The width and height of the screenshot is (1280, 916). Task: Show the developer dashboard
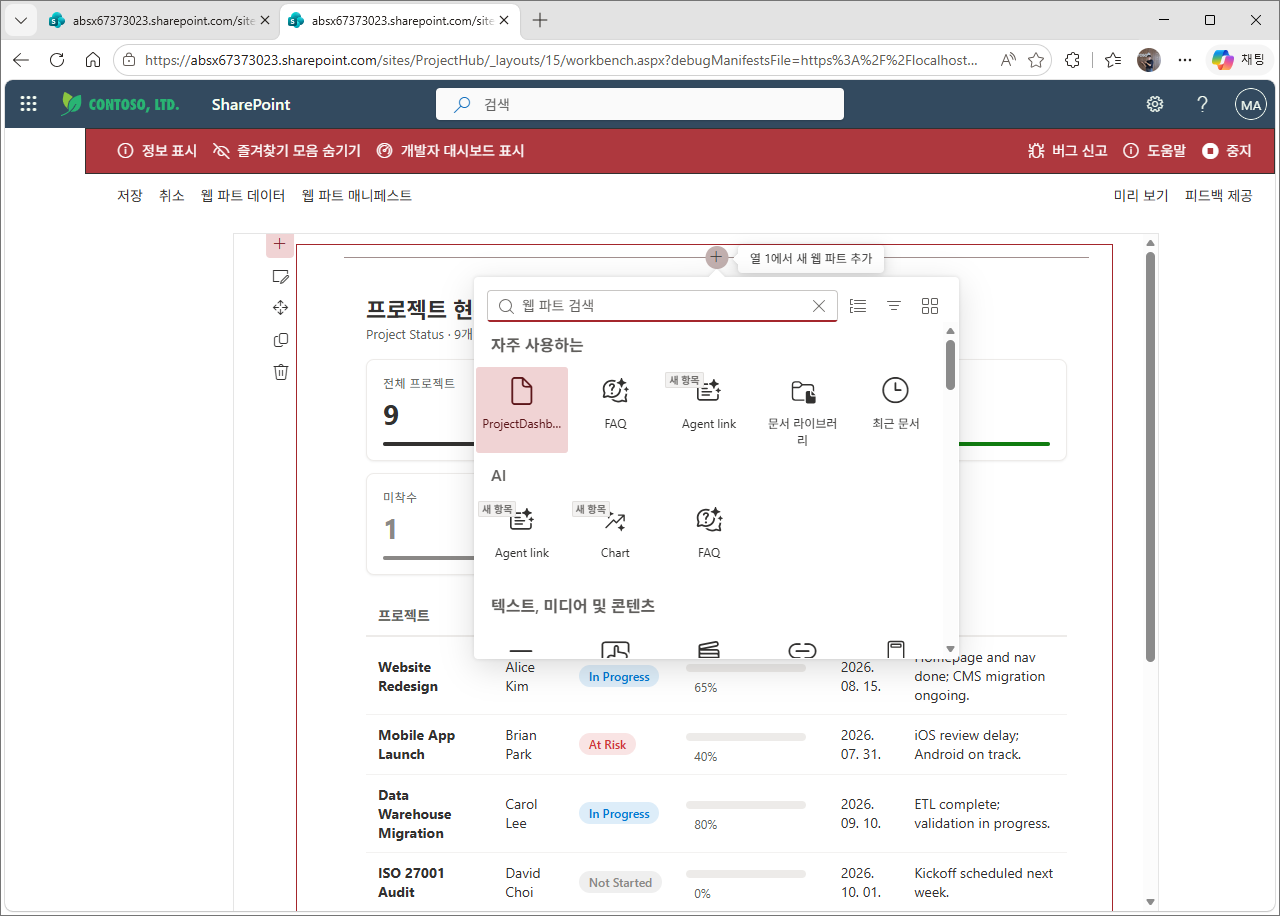click(450, 151)
